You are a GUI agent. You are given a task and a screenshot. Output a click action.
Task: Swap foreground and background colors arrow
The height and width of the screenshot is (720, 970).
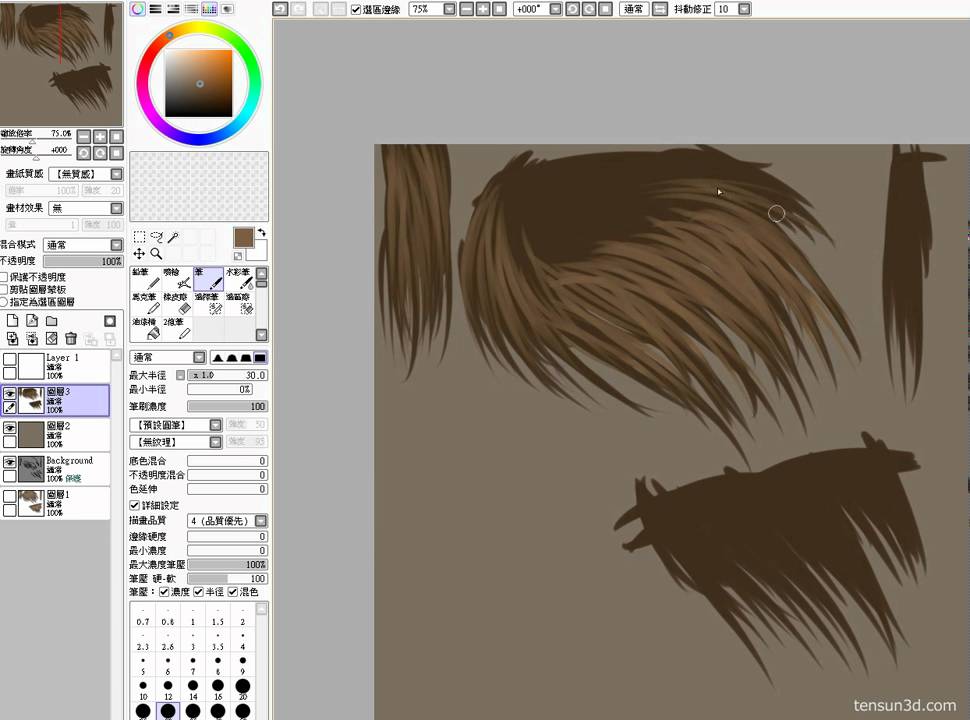262,232
